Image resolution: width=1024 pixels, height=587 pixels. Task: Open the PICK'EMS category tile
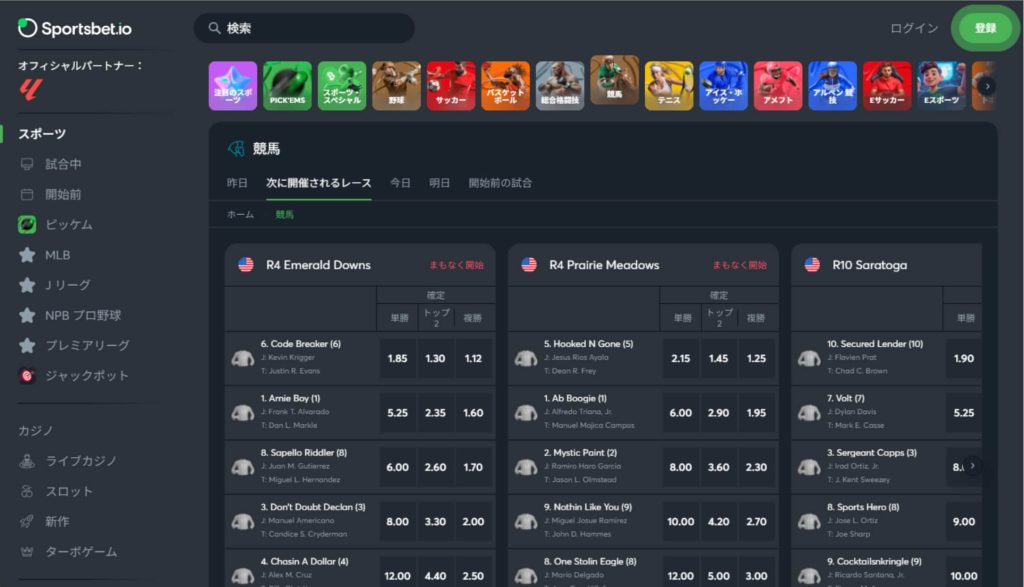(287, 86)
